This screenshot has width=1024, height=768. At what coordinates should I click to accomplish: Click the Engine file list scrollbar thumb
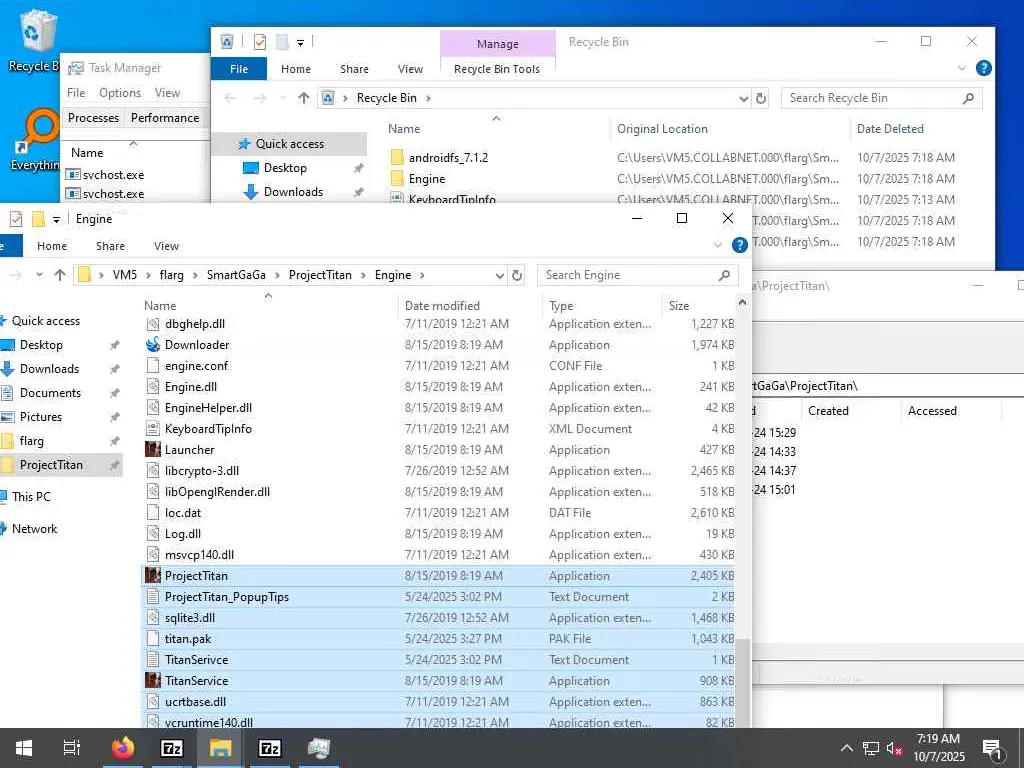[x=743, y=682]
